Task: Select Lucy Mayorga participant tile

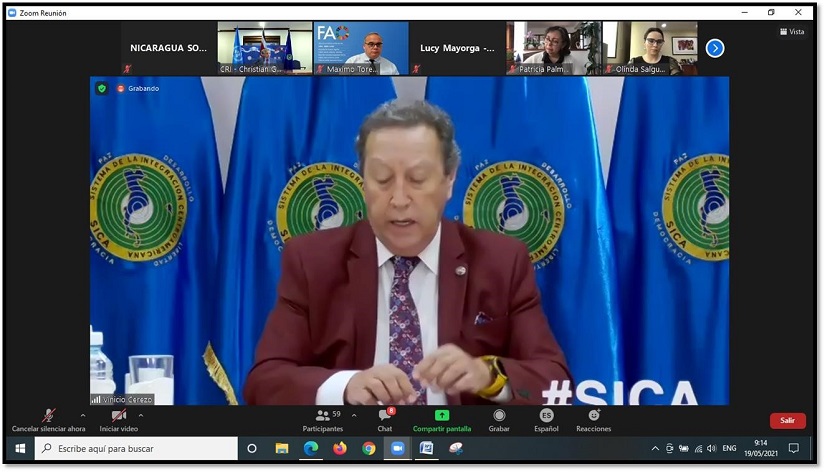Action: tap(457, 48)
